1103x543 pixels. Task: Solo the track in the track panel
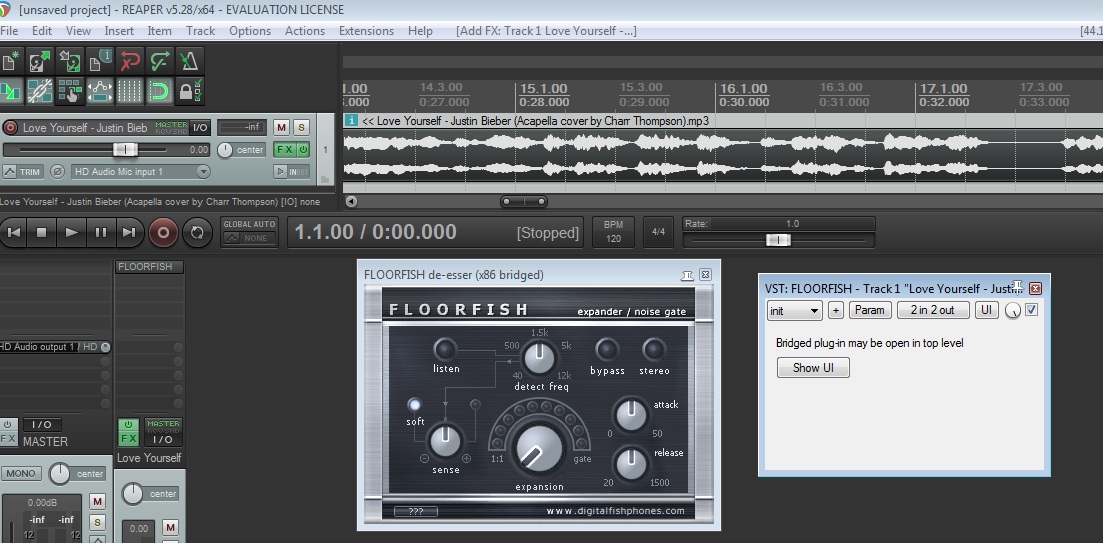tap(301, 127)
